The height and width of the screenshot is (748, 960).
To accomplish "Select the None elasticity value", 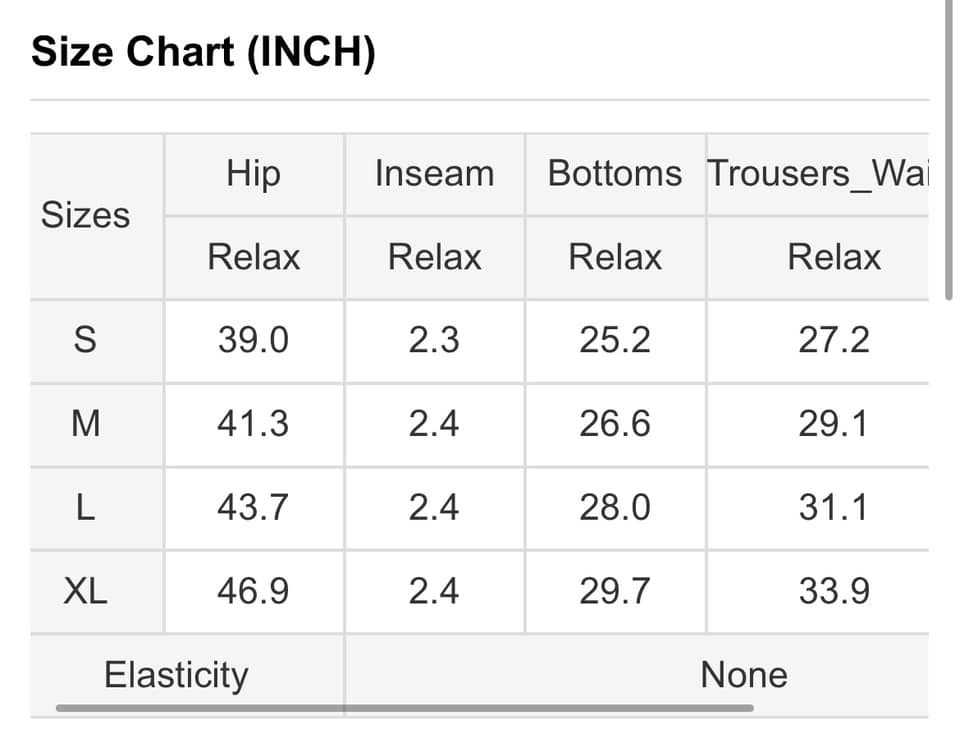I will 744,675.
